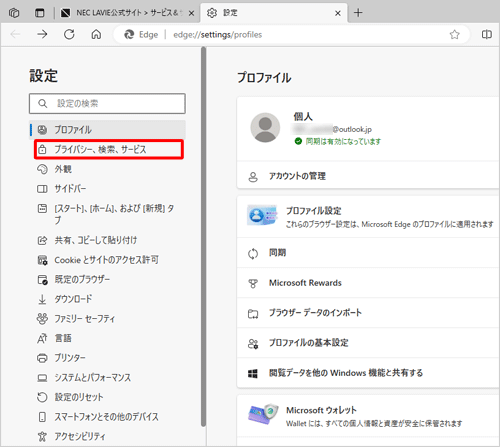Click the download arrow icon
Image resolution: width=500 pixels, height=447 pixels.
pyautogui.click(x=42, y=299)
